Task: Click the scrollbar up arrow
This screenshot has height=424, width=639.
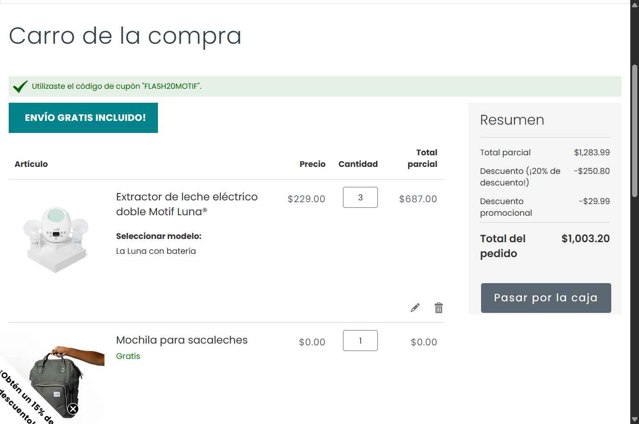Action: [635, 4]
